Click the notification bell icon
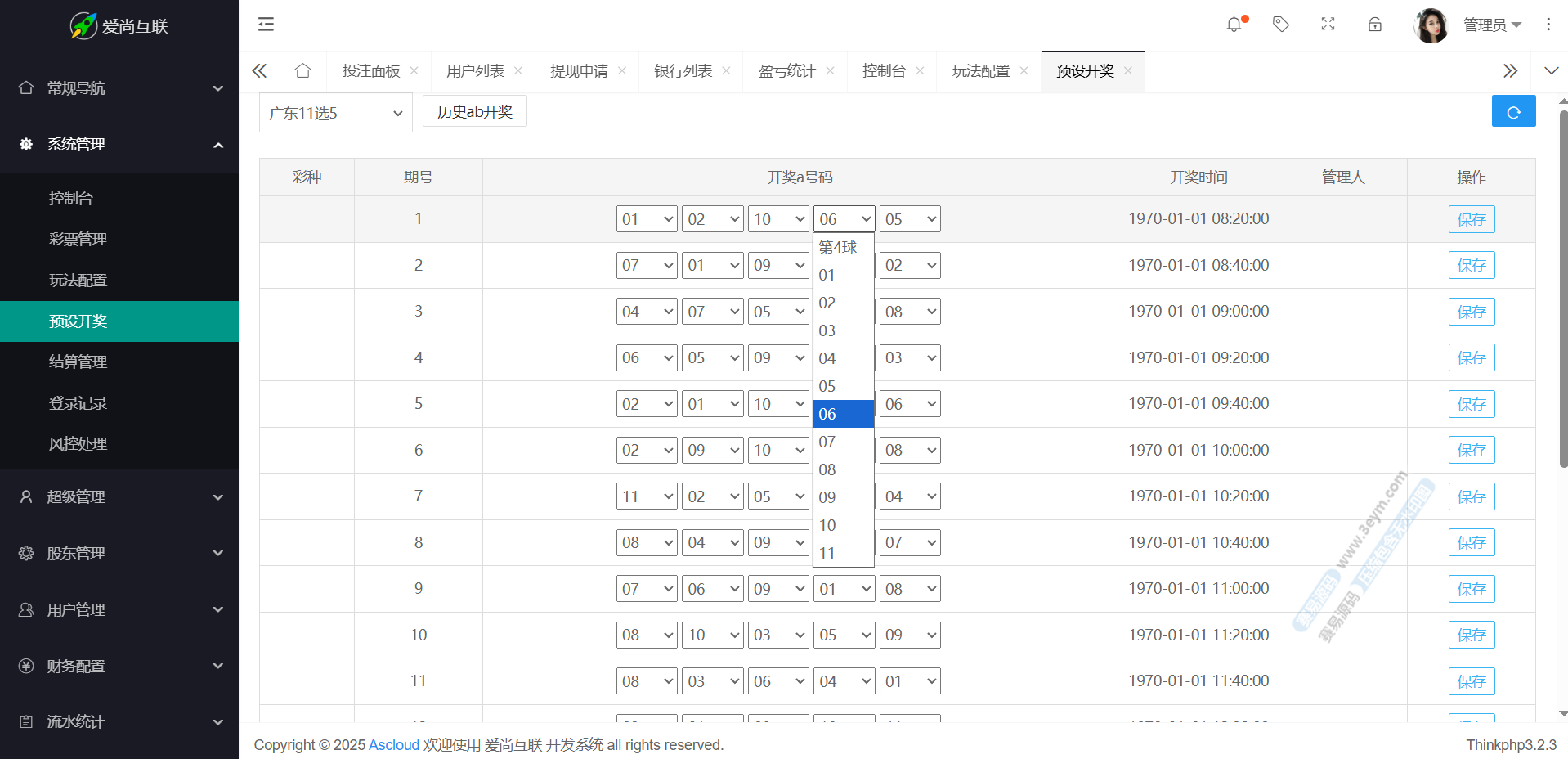The width and height of the screenshot is (1568, 759). pyautogui.click(x=1234, y=25)
